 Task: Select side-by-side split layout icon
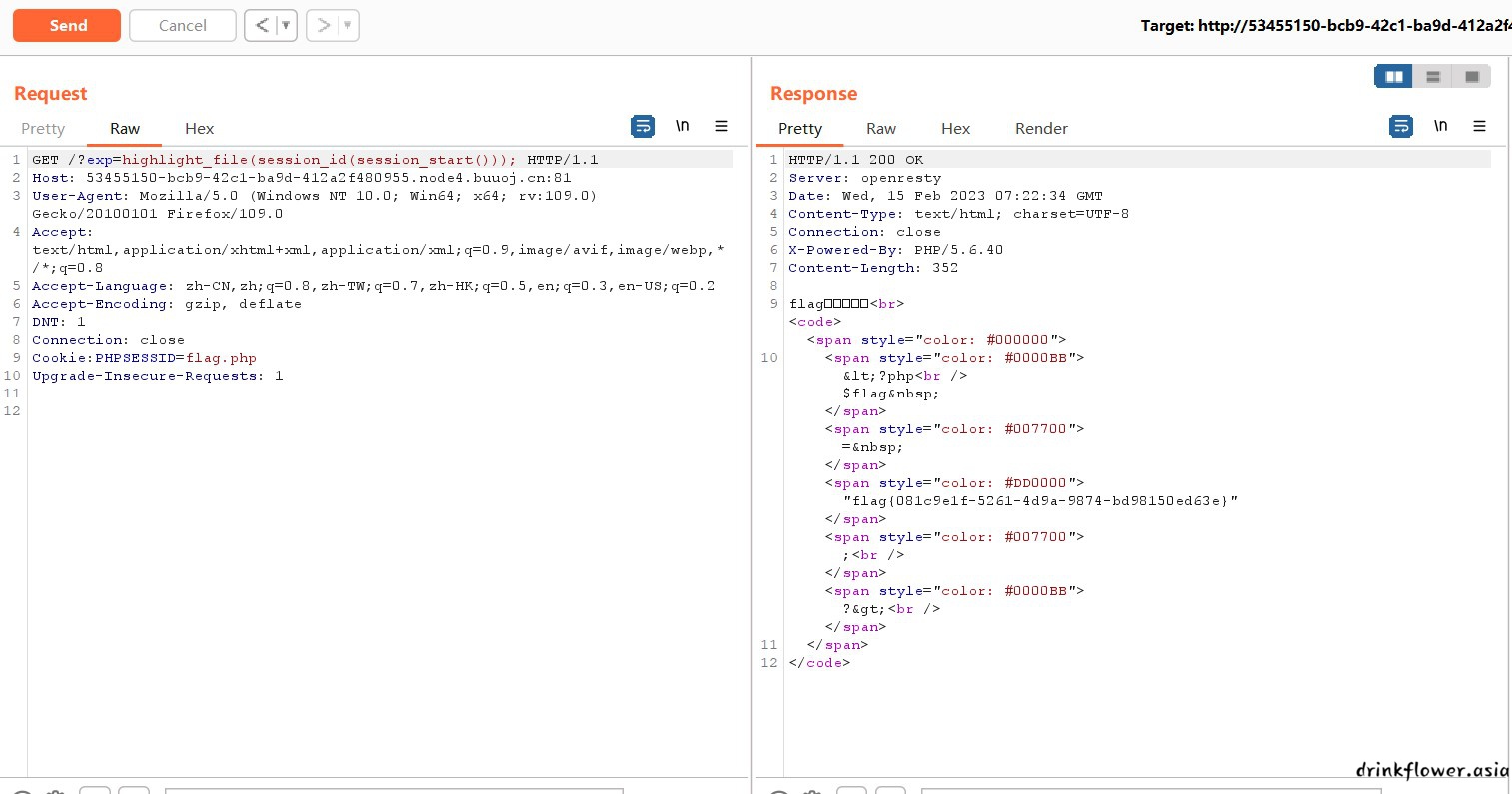(1393, 76)
